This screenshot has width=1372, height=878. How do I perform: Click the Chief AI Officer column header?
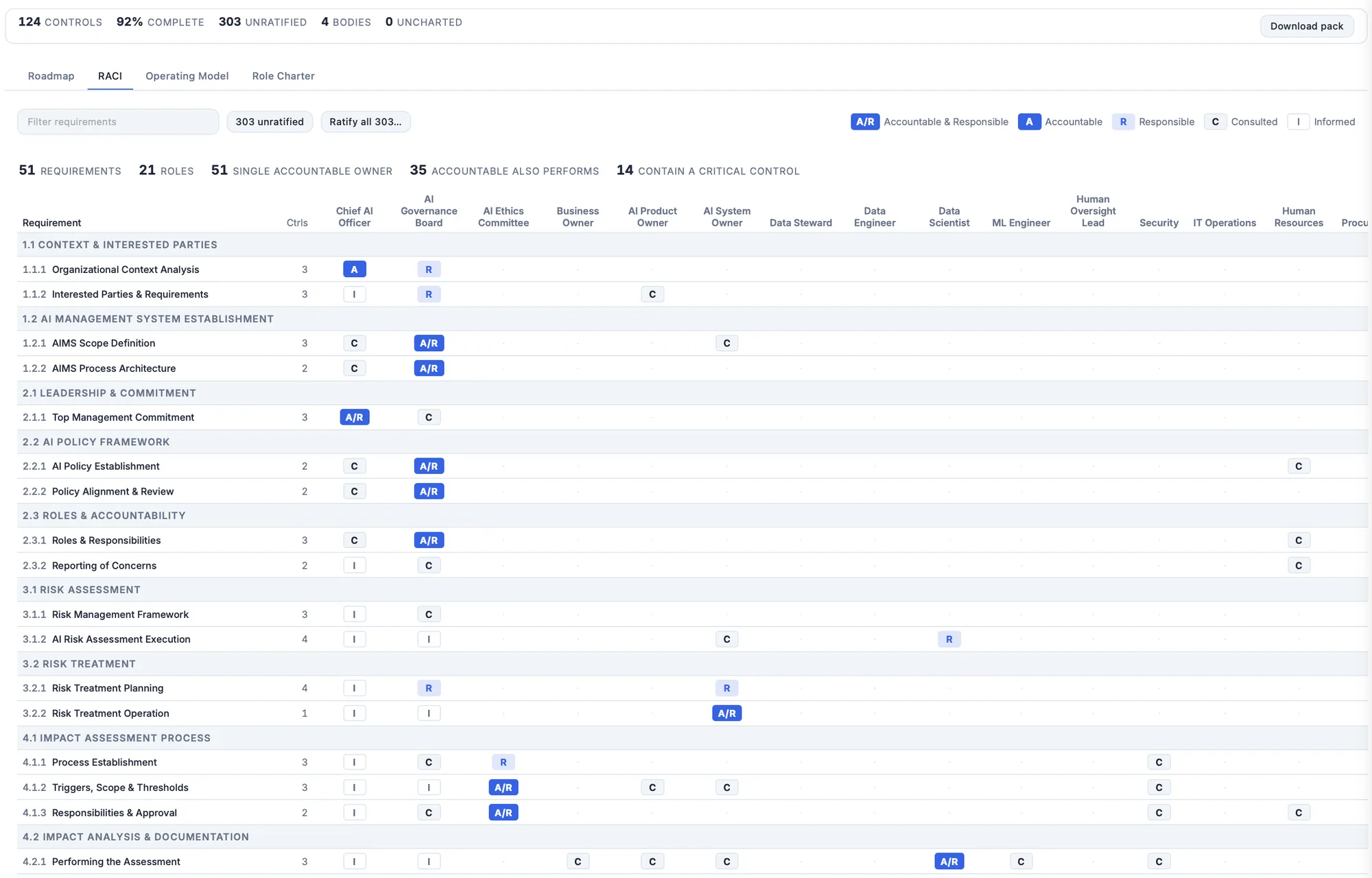click(355, 217)
